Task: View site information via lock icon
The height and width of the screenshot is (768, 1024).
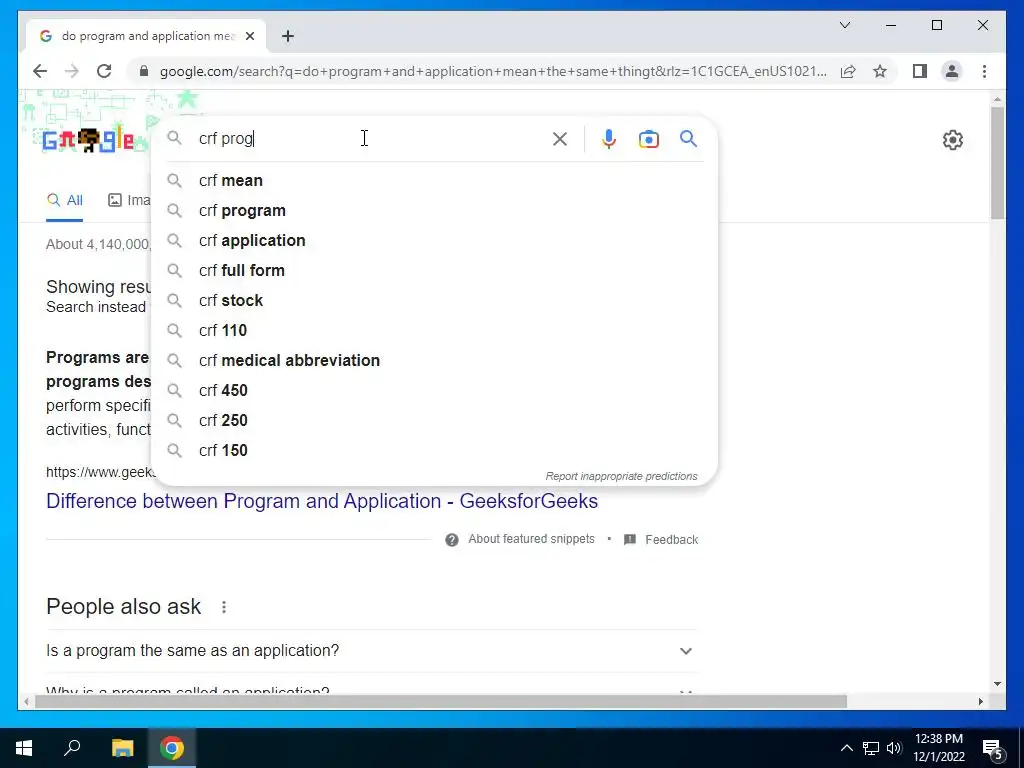Action: click(144, 71)
